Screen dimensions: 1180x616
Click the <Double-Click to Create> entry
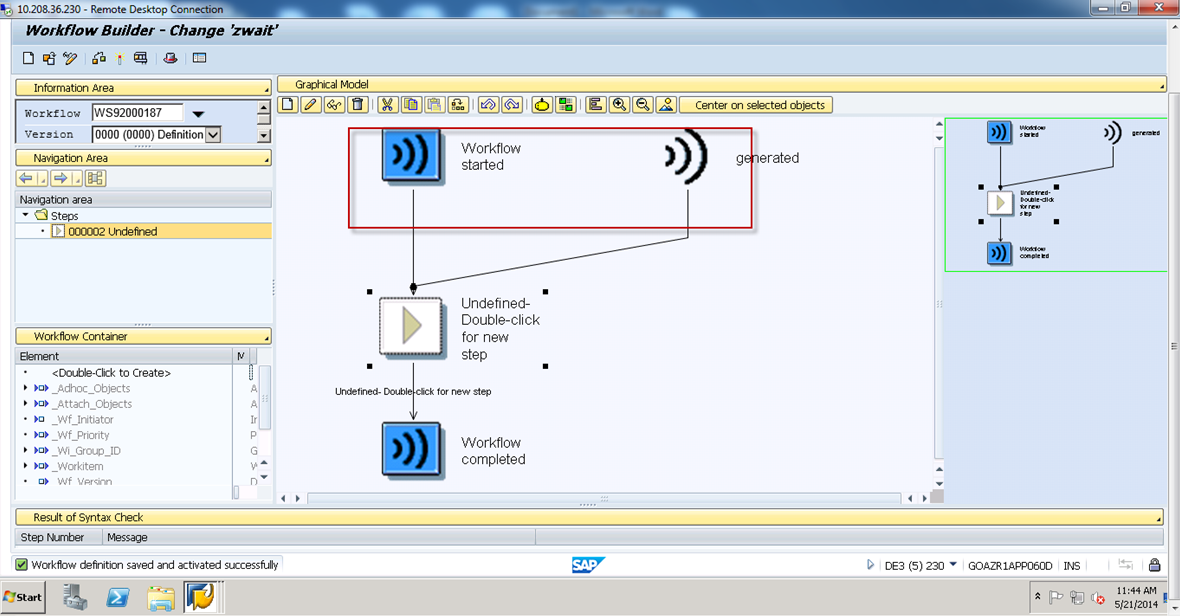point(111,372)
